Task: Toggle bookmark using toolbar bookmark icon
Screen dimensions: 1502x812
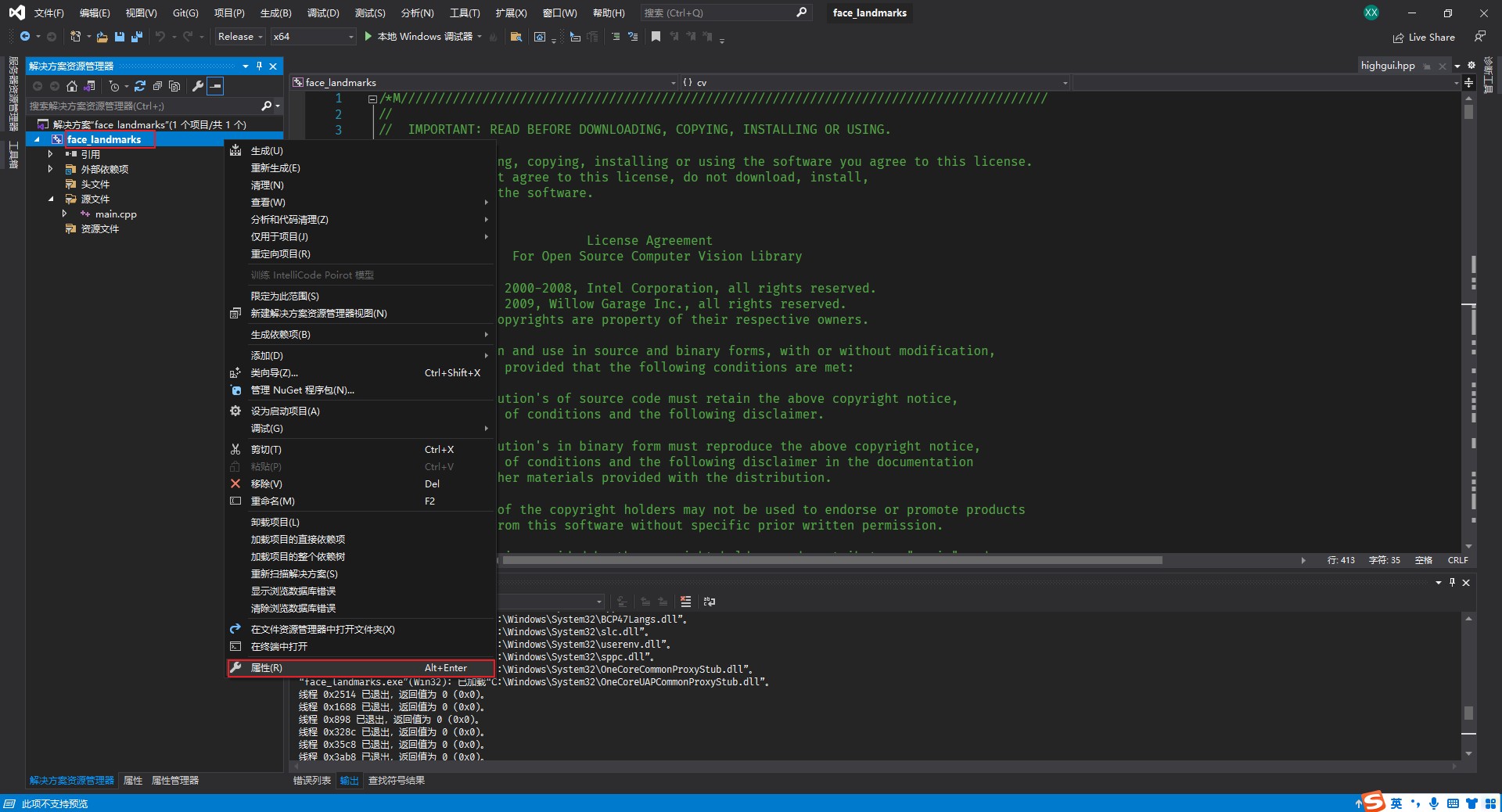Action: [656, 37]
